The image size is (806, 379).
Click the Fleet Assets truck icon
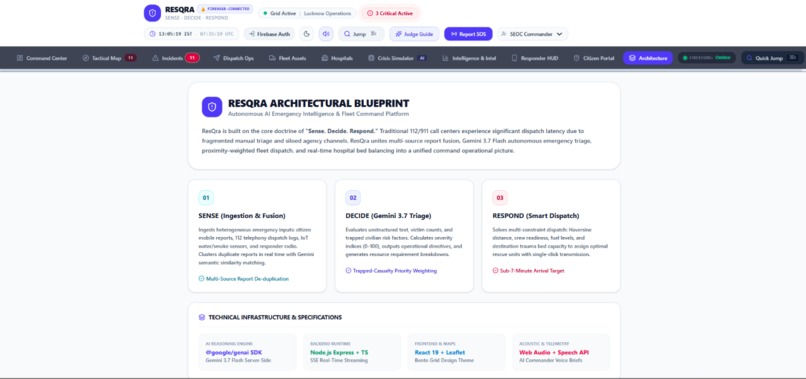pos(272,58)
